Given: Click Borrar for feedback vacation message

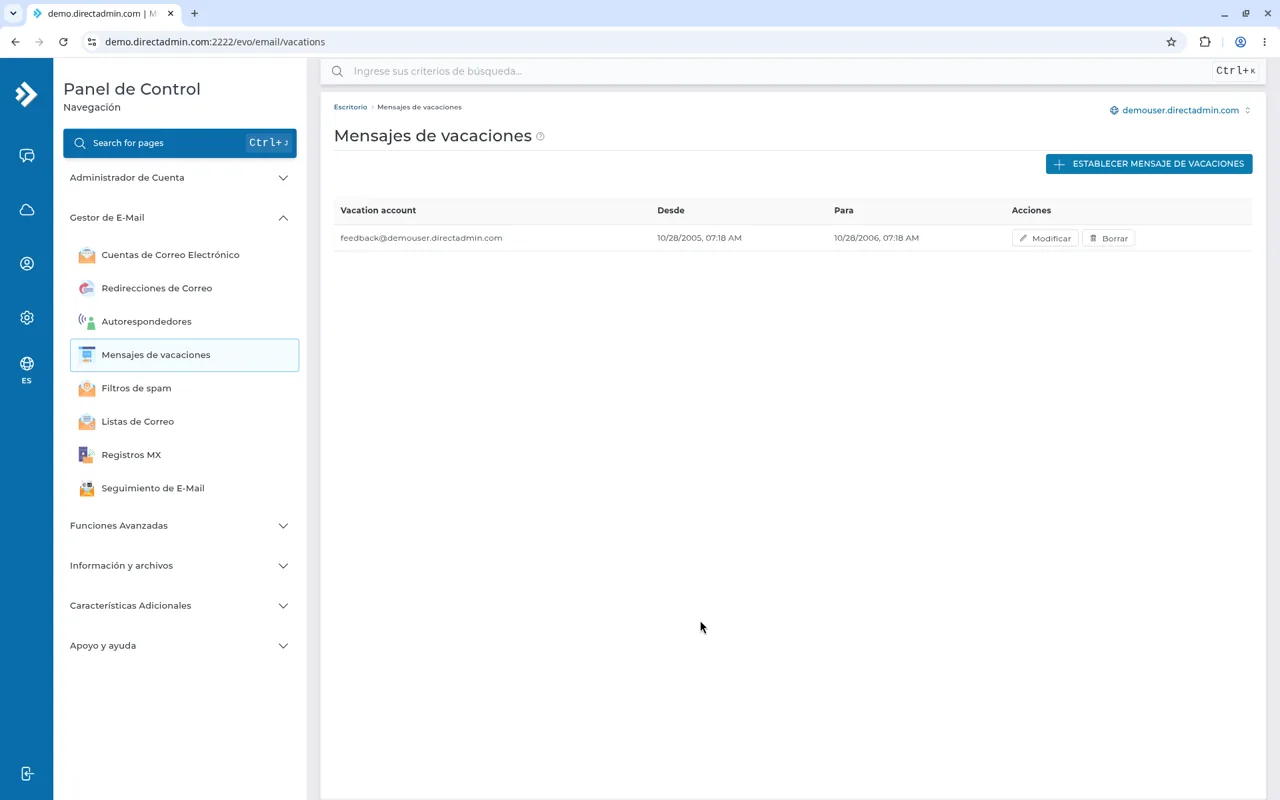Looking at the screenshot, I should [1108, 239].
